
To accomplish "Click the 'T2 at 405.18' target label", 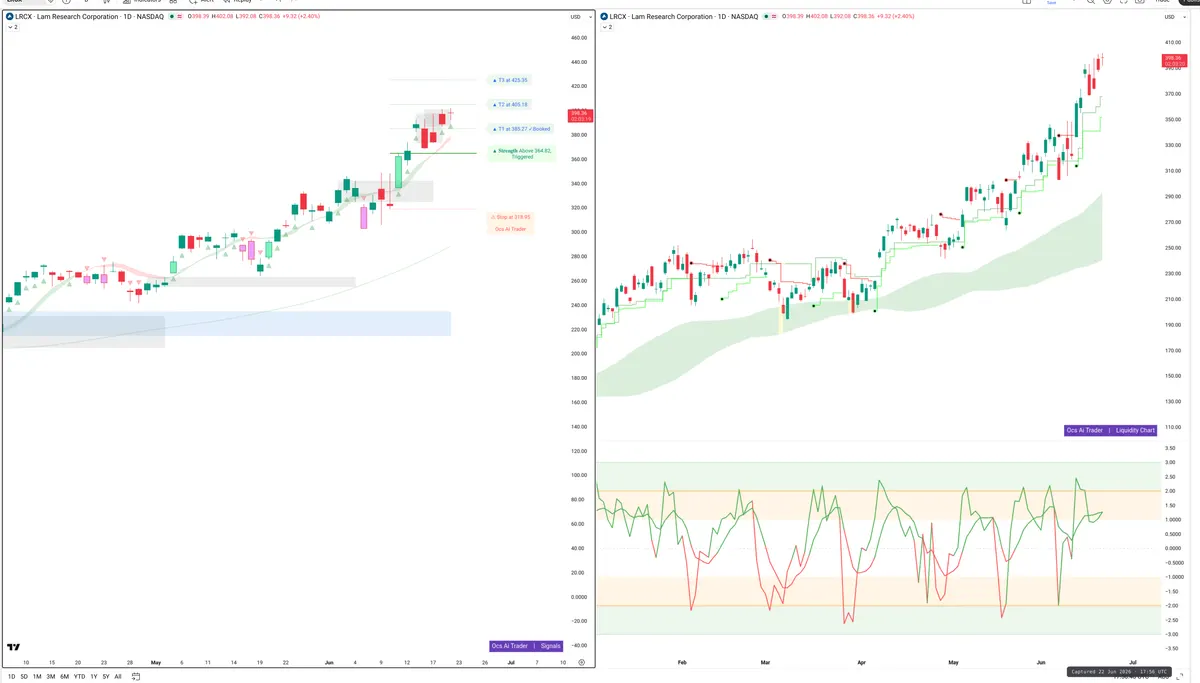I will coord(512,104).
